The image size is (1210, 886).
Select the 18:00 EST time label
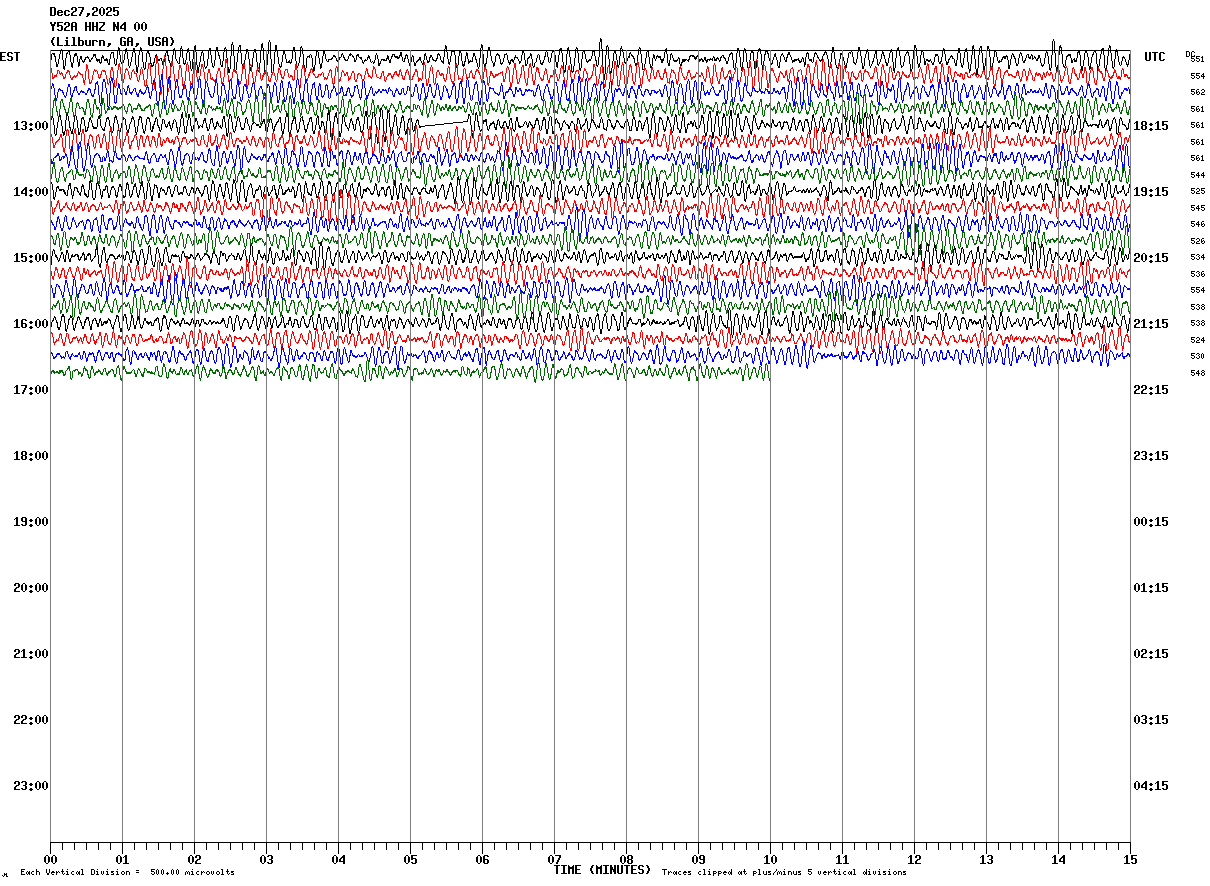click(x=31, y=456)
